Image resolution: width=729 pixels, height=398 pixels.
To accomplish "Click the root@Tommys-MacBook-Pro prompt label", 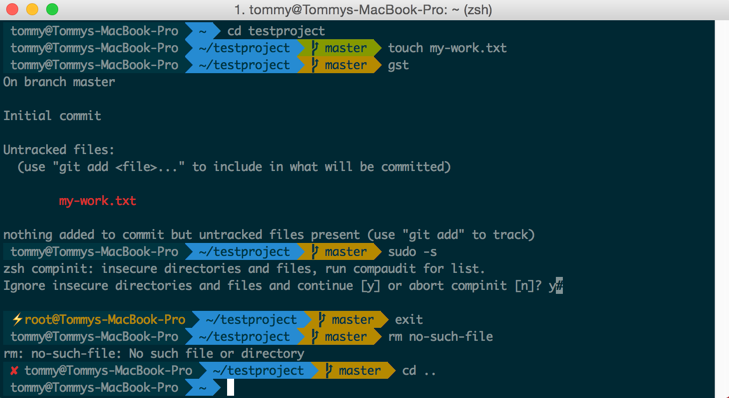I will click(105, 319).
